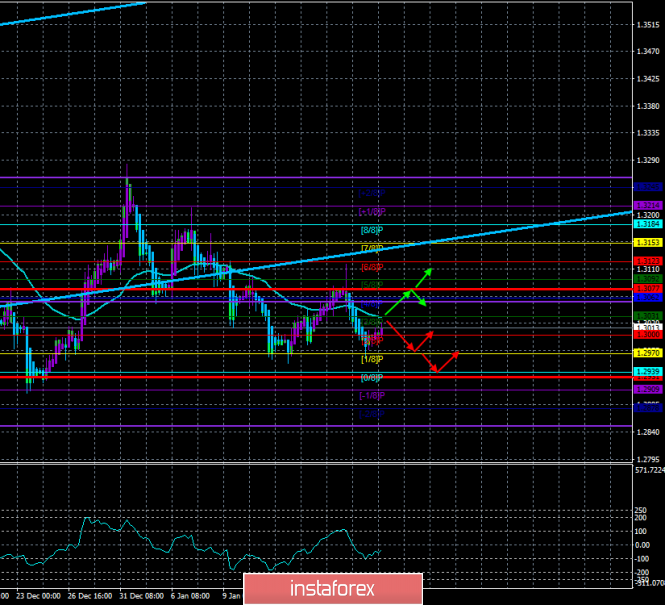This screenshot has height=605, width=665.
Task: Click the 1.3184 cyan price label
Action: click(x=648, y=224)
